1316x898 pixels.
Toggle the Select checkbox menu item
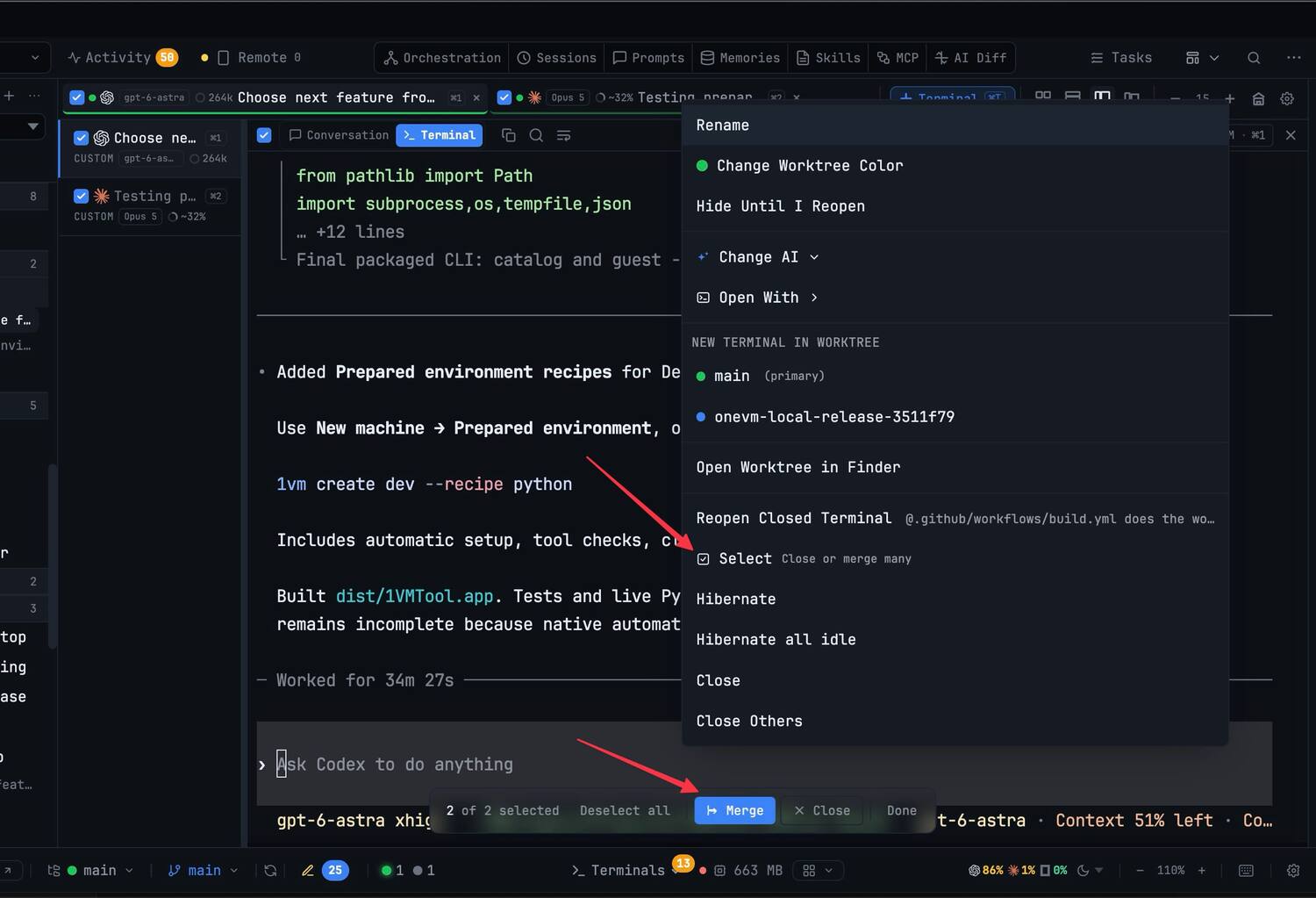pos(955,558)
